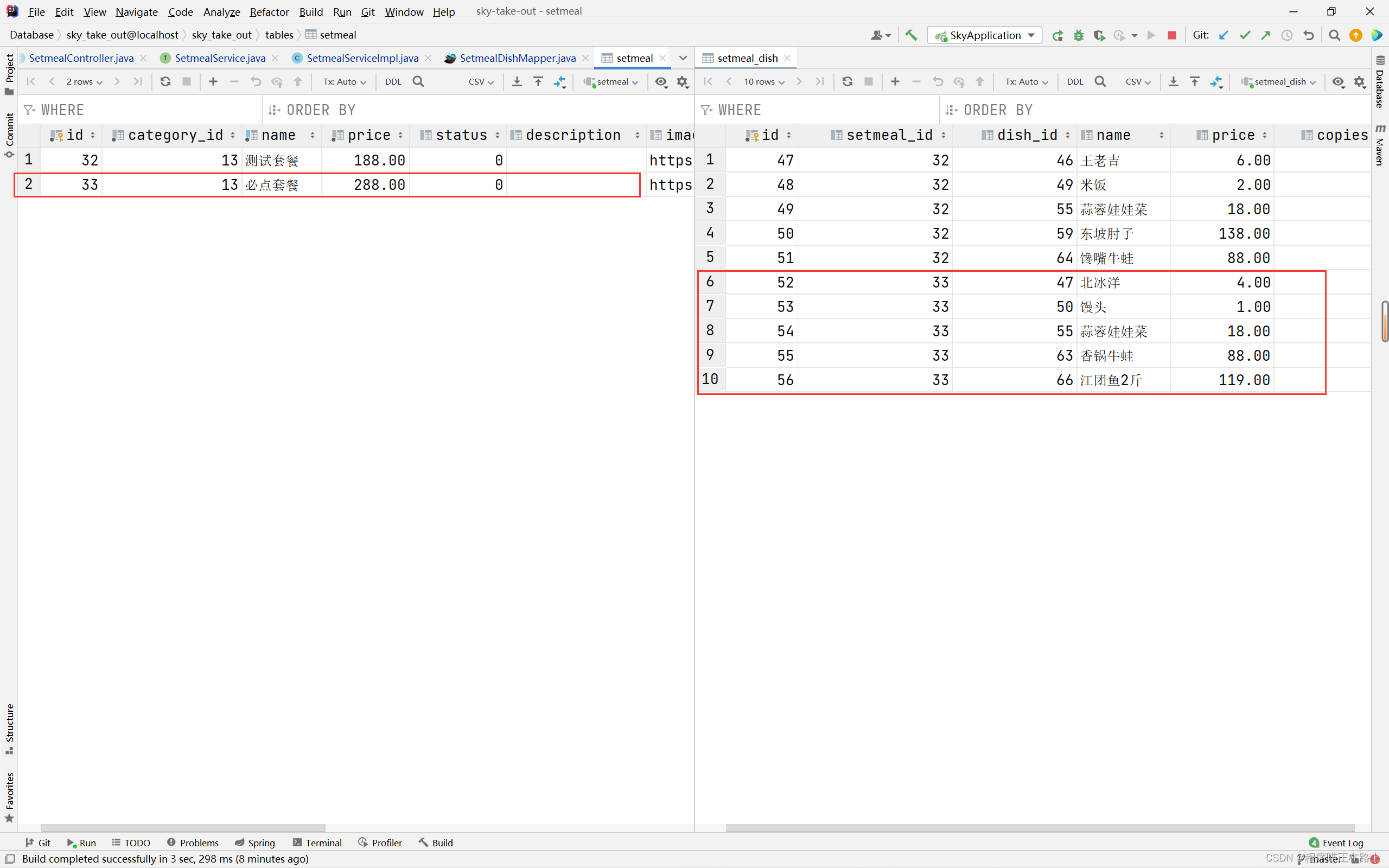
Task: Click the DDL button in the setmeal toolbar
Action: (x=393, y=81)
